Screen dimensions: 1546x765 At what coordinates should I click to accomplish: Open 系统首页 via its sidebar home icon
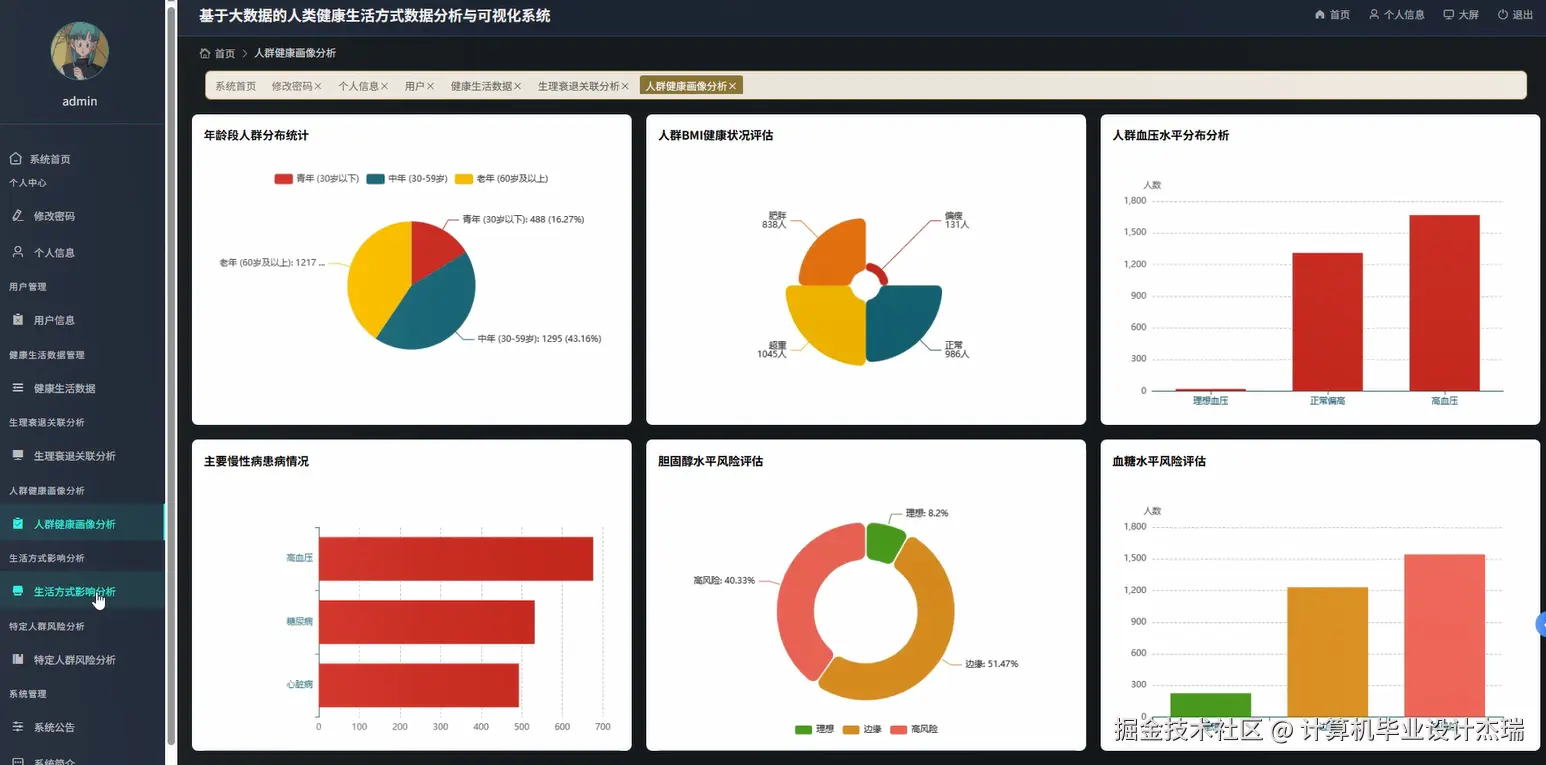[16, 159]
